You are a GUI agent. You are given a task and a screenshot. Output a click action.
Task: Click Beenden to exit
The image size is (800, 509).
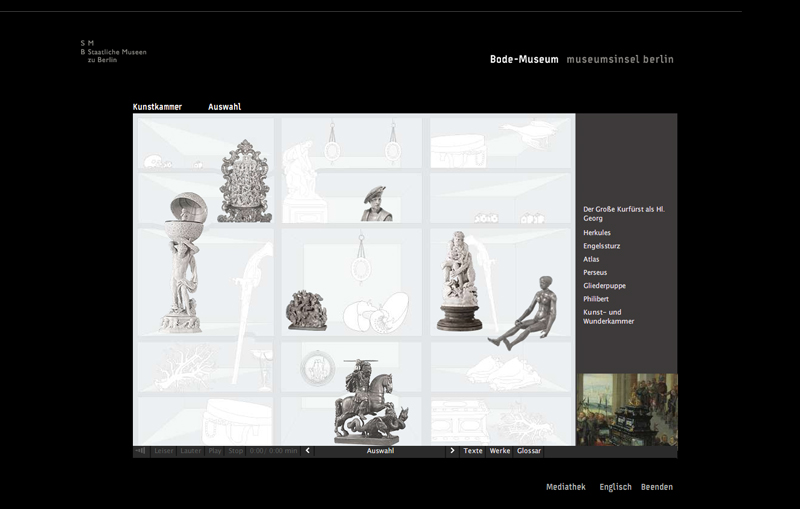point(657,487)
